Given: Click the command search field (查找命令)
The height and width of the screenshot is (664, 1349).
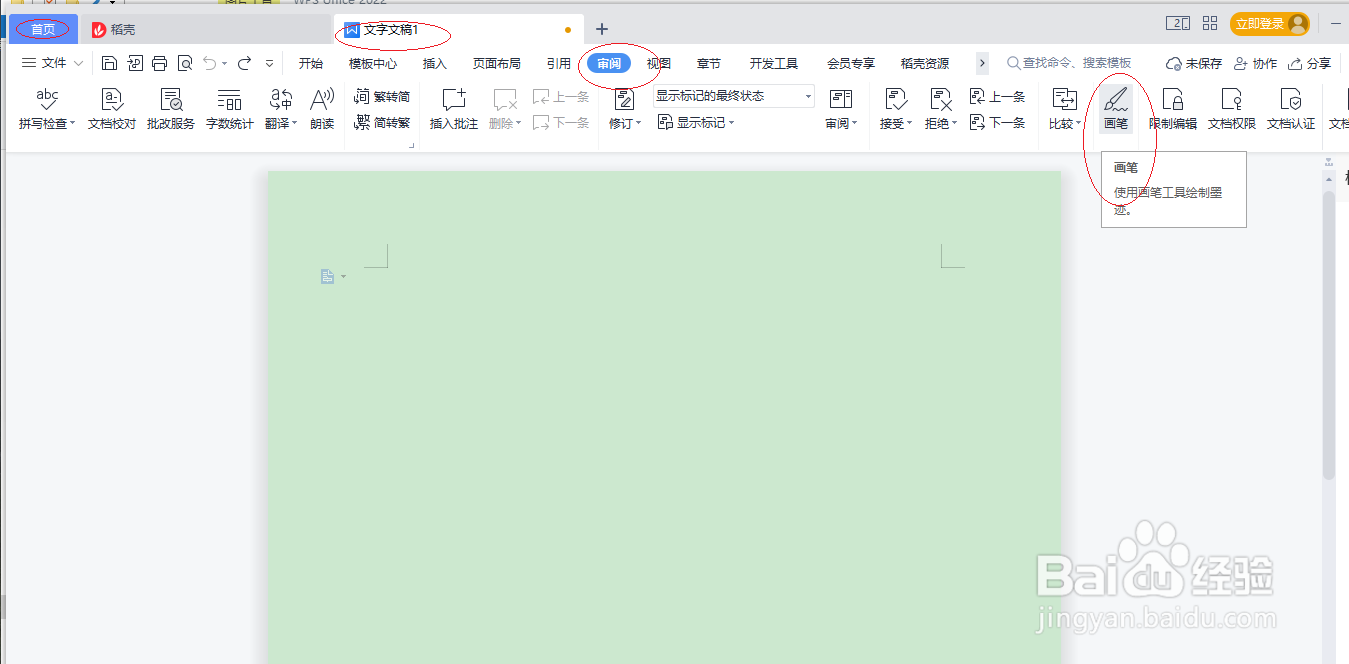Looking at the screenshot, I should point(1070,63).
